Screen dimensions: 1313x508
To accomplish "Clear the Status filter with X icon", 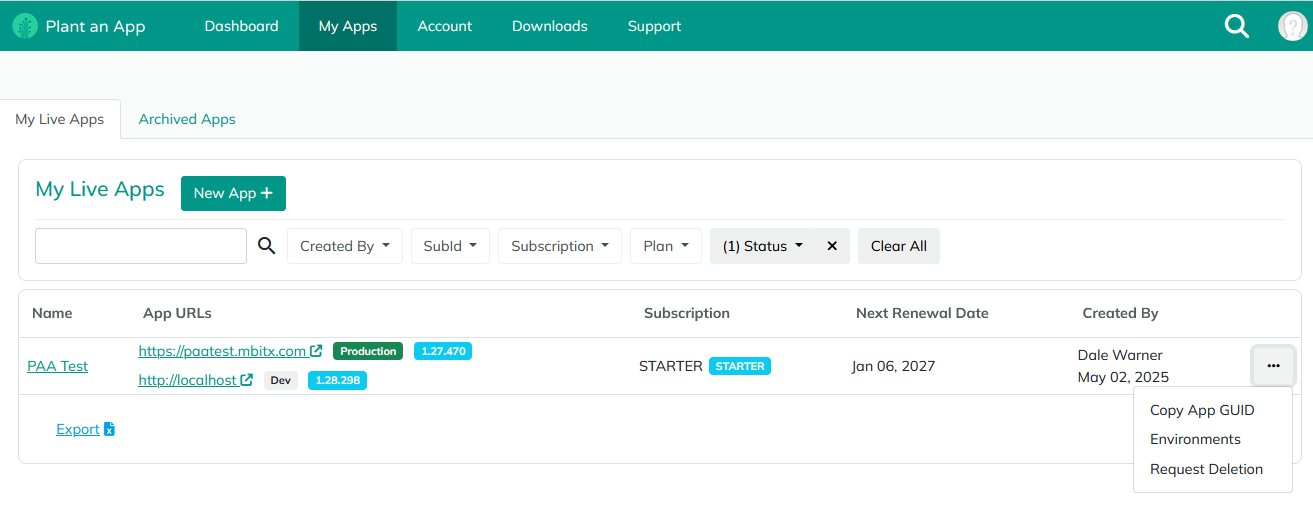I will coord(832,246).
